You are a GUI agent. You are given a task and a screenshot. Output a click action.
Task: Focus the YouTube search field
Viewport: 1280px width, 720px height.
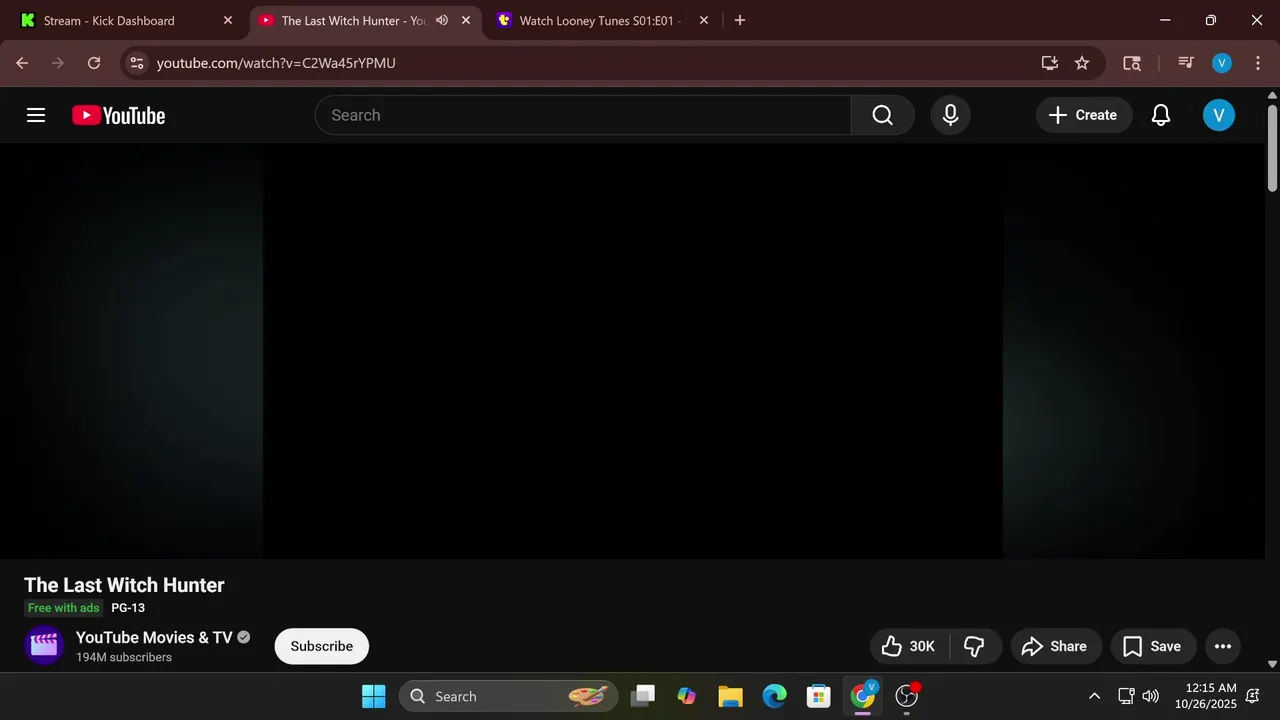pyautogui.click(x=584, y=115)
